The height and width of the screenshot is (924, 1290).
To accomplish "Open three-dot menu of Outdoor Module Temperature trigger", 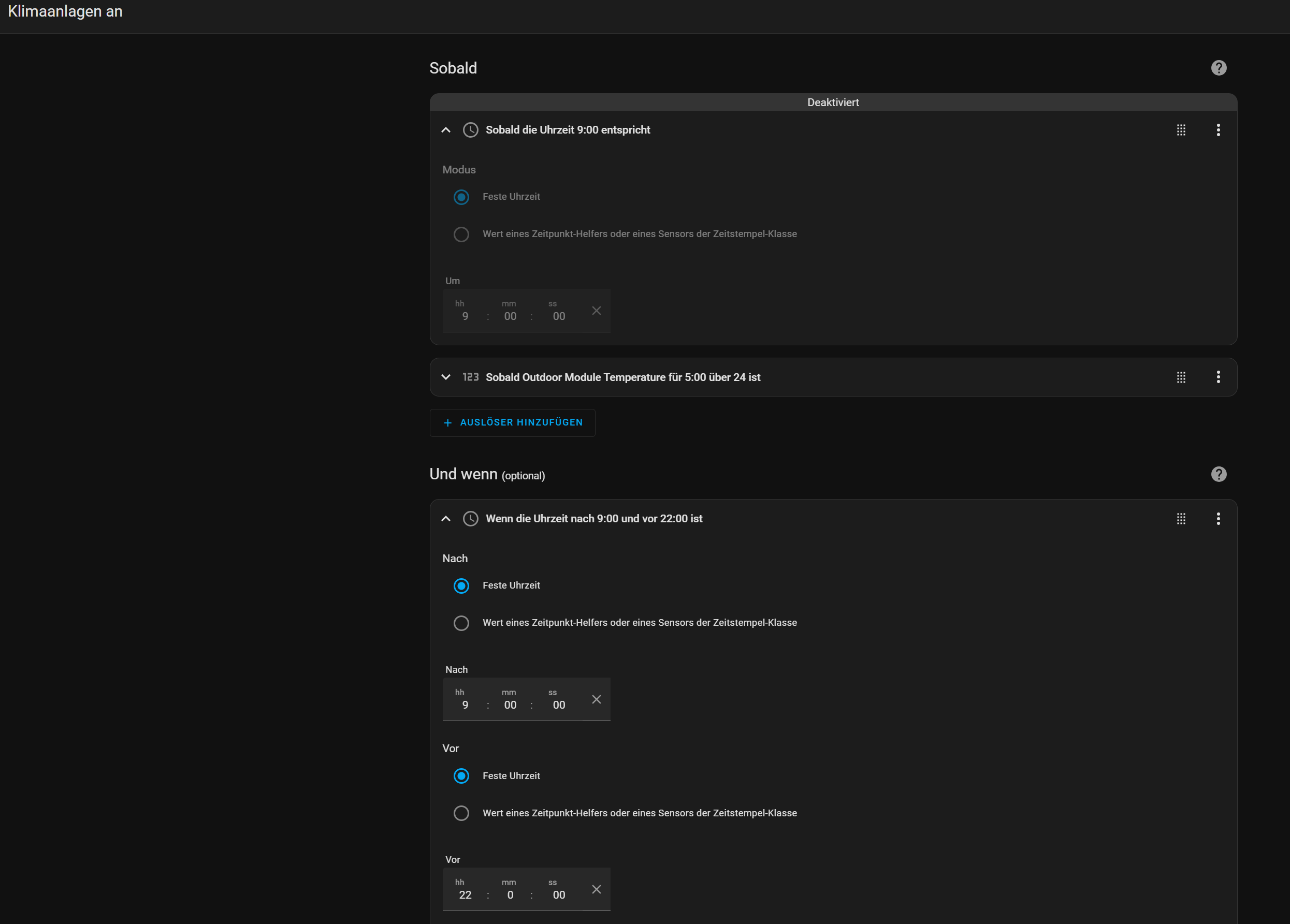I will [1218, 377].
